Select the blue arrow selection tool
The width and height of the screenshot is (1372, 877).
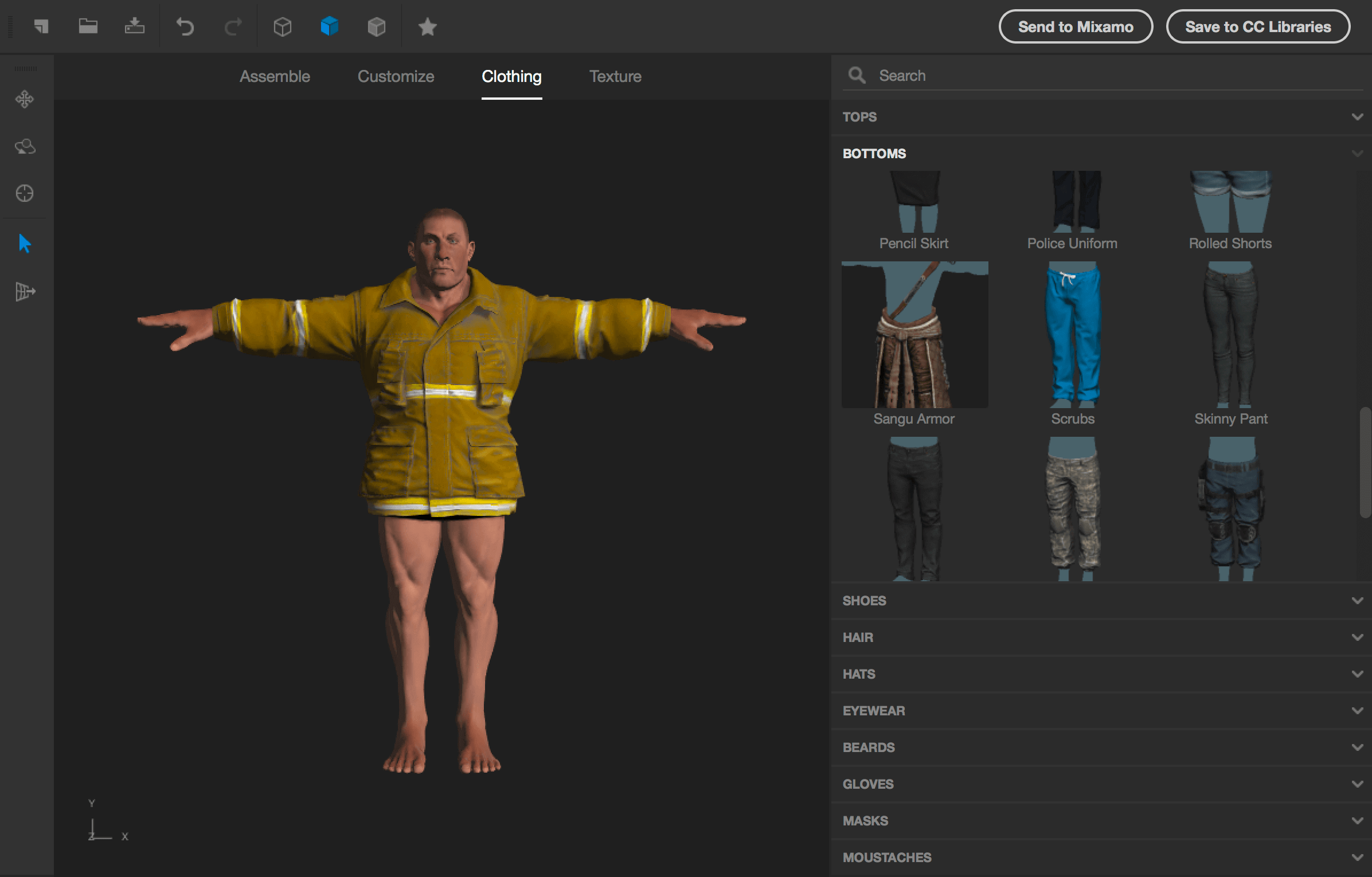point(25,244)
